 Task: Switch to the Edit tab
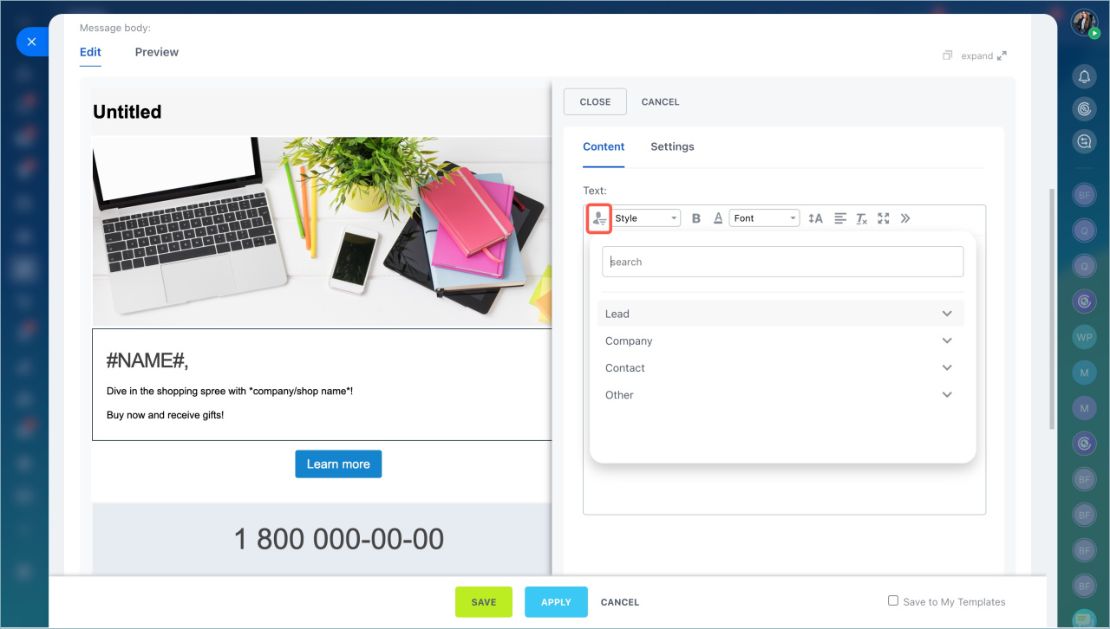click(90, 52)
